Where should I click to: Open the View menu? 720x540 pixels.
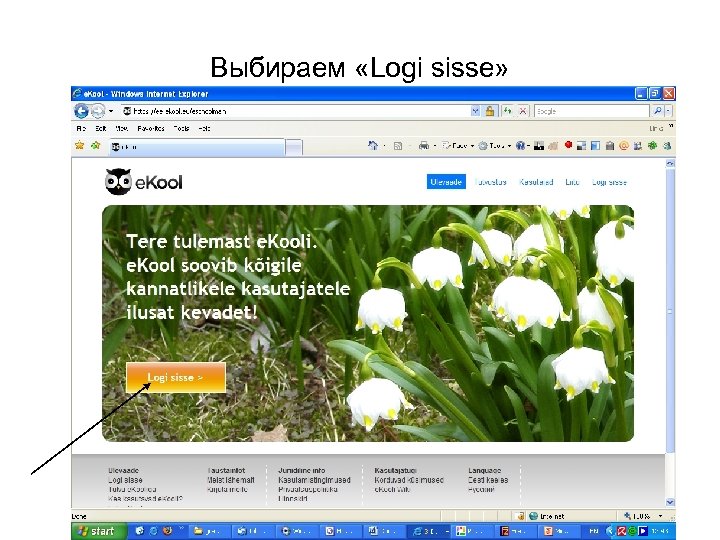click(122, 129)
